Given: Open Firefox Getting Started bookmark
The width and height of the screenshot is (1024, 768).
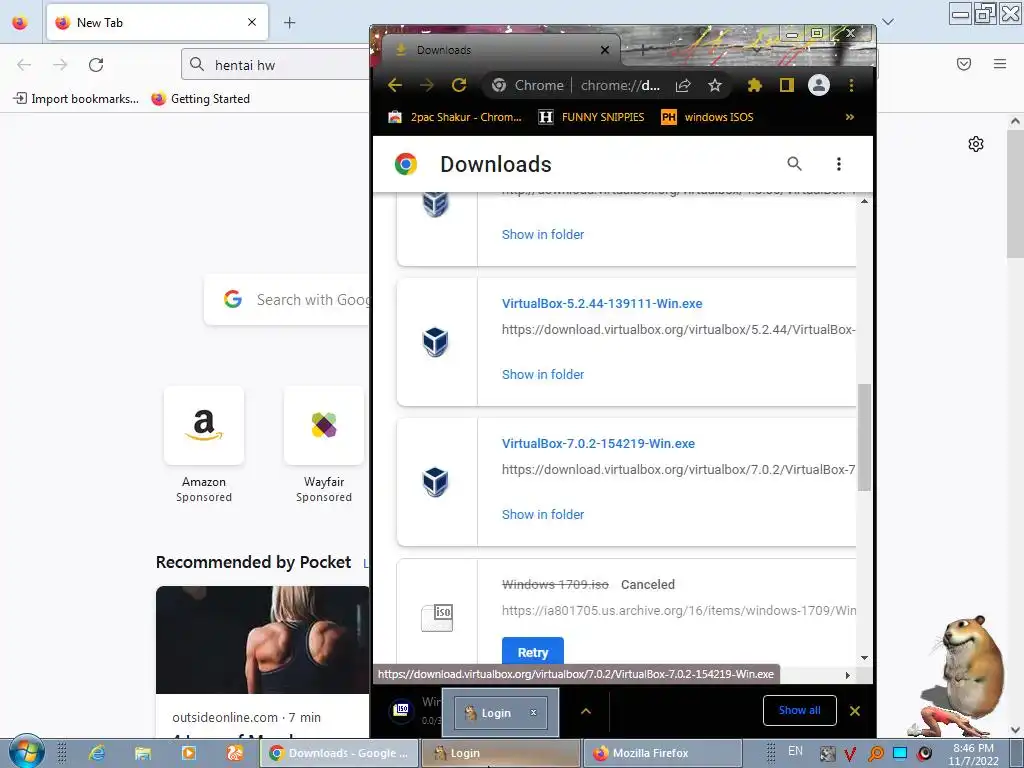Looking at the screenshot, I should tap(200, 99).
